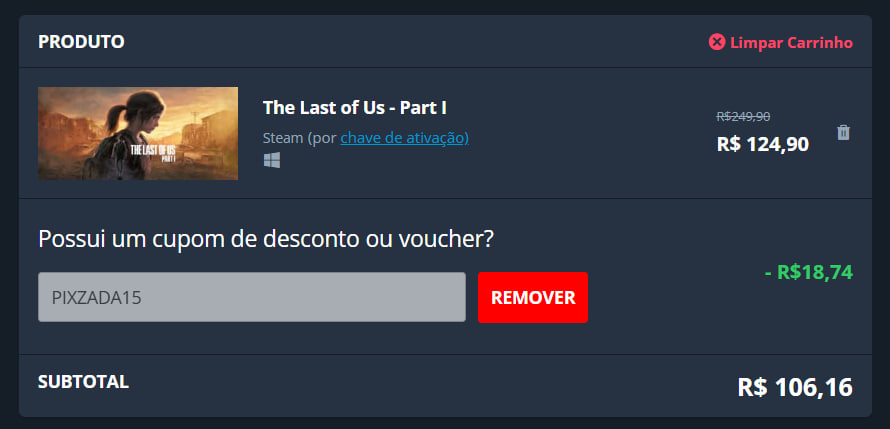Click the R$ 124,90 discounted price
The height and width of the screenshot is (429, 890).
click(763, 144)
